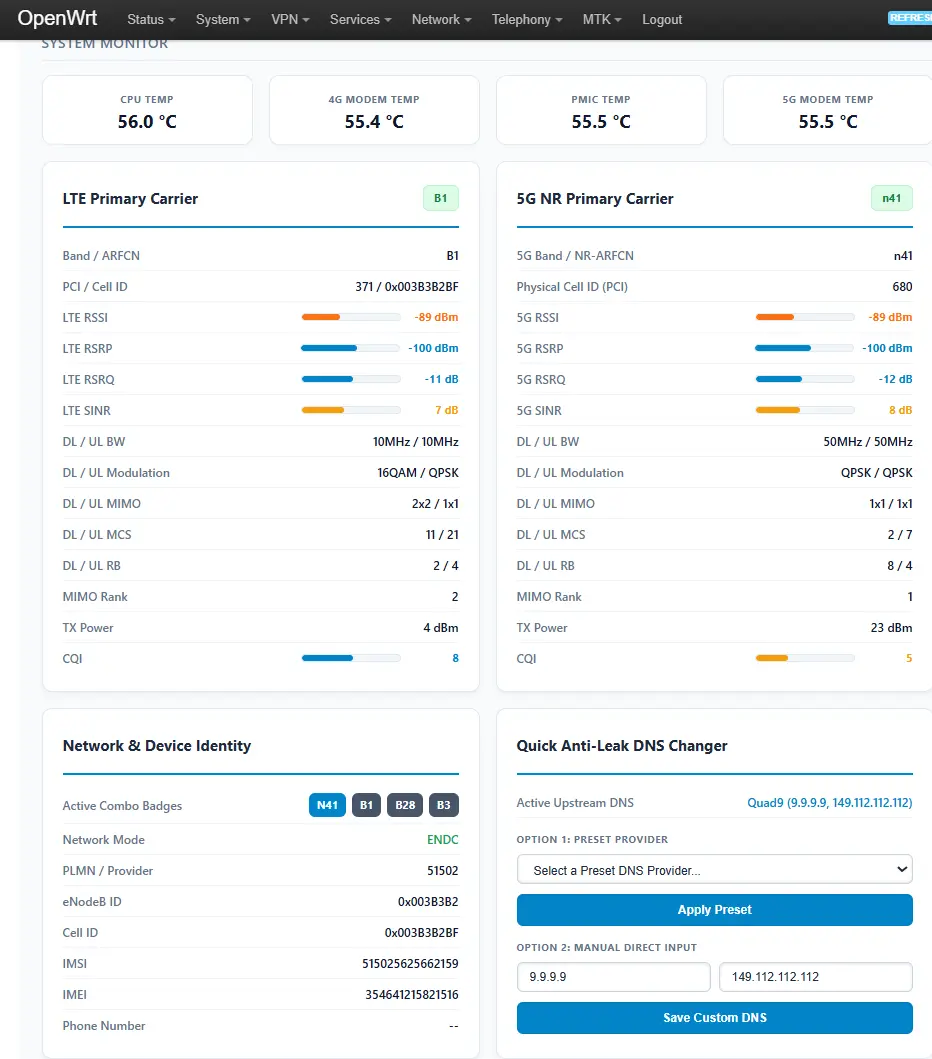932x1059 pixels.
Task: Click the LTE RSRQ value -11 dB
Action: (x=442, y=379)
